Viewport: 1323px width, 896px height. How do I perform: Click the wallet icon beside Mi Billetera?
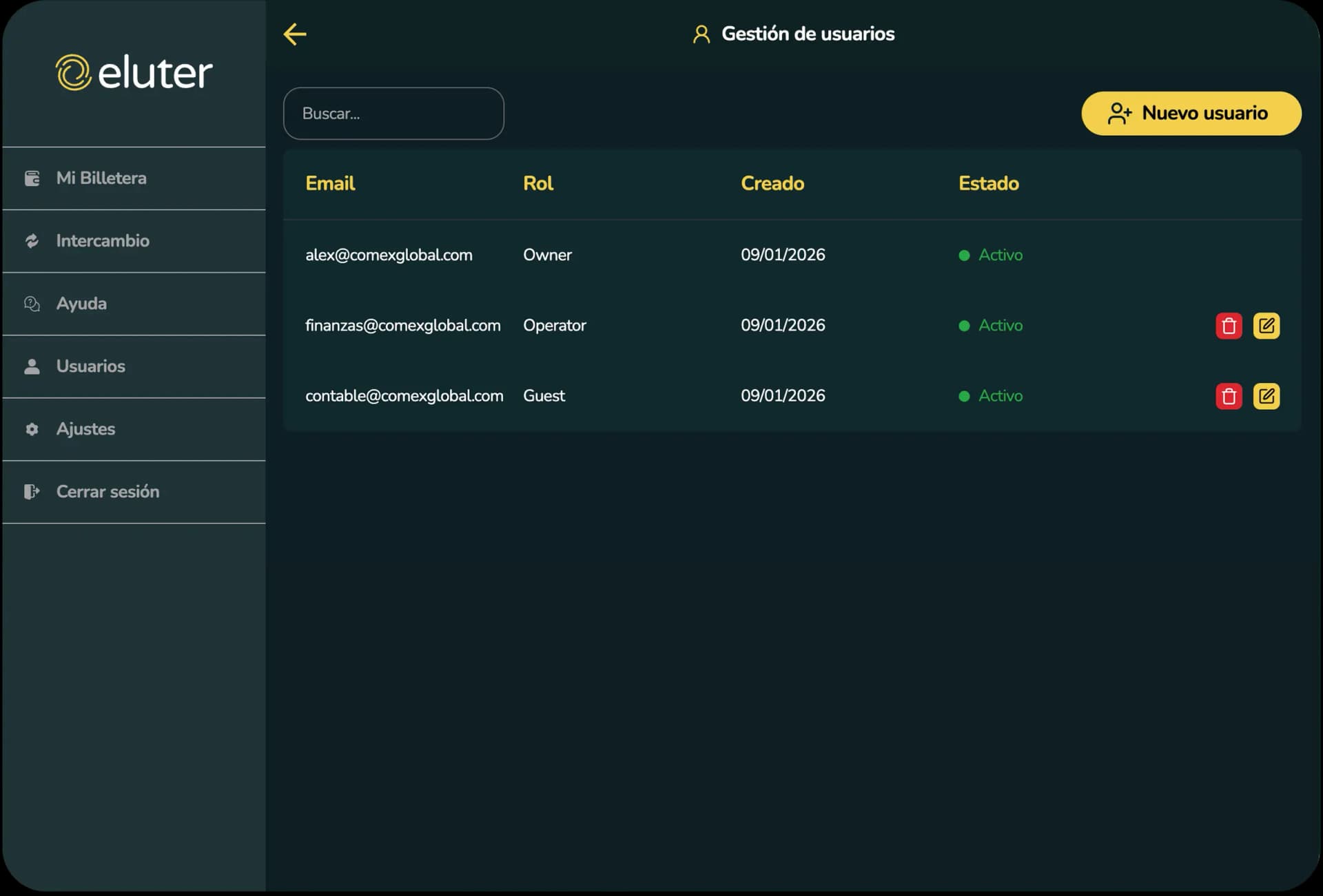click(32, 178)
